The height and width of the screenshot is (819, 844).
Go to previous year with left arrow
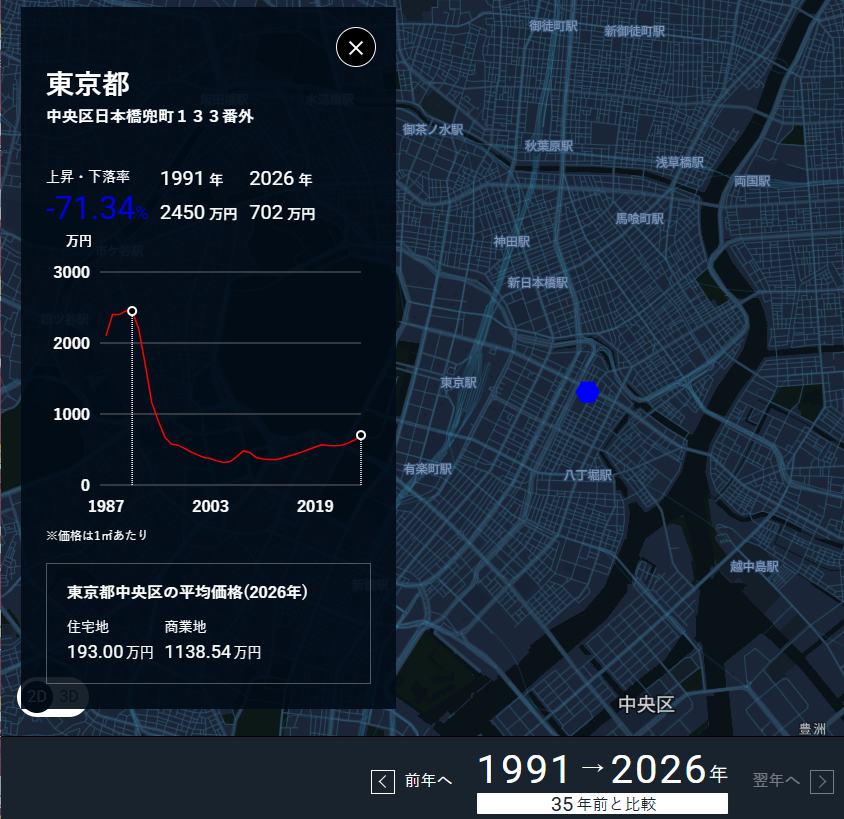point(383,781)
